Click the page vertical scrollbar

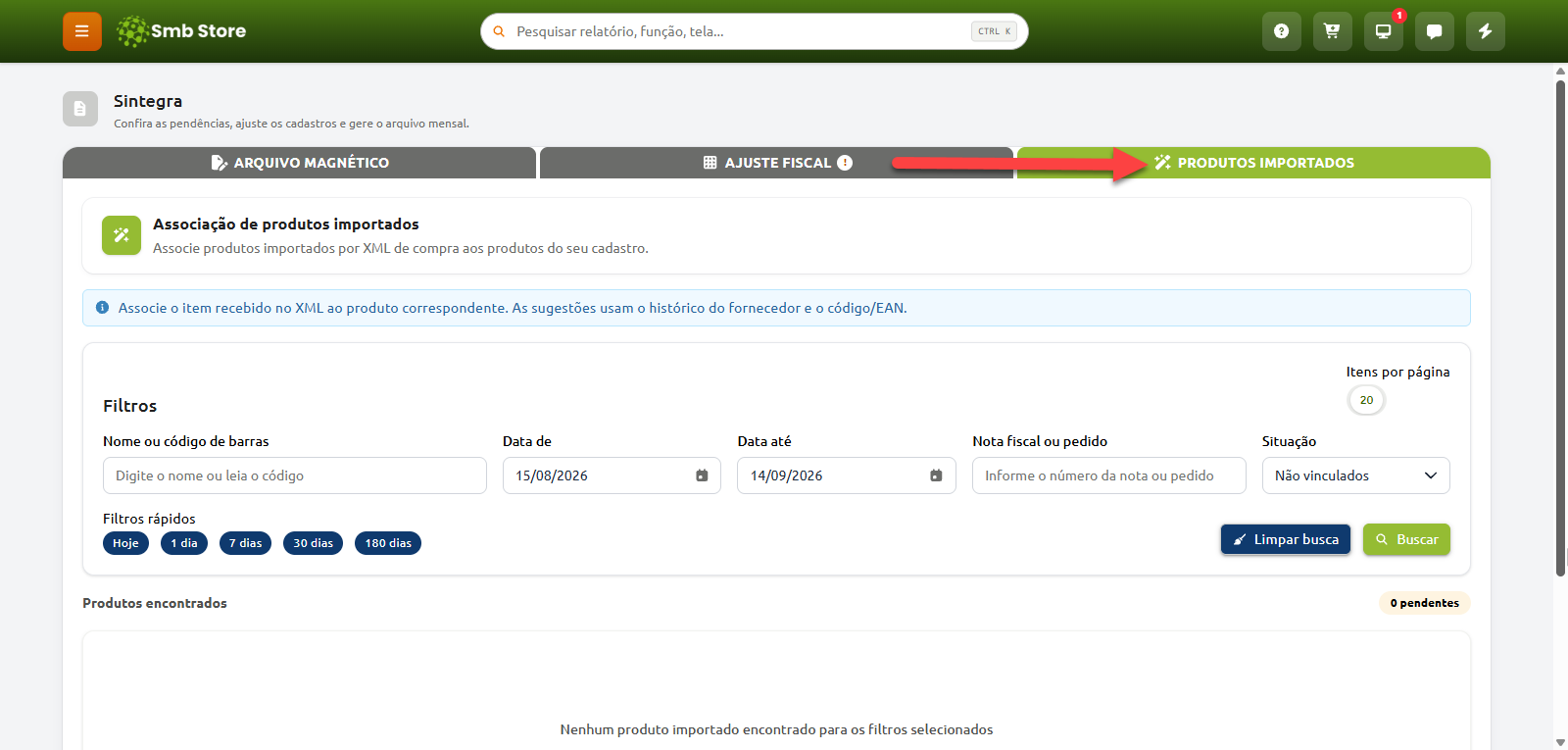click(1560, 328)
